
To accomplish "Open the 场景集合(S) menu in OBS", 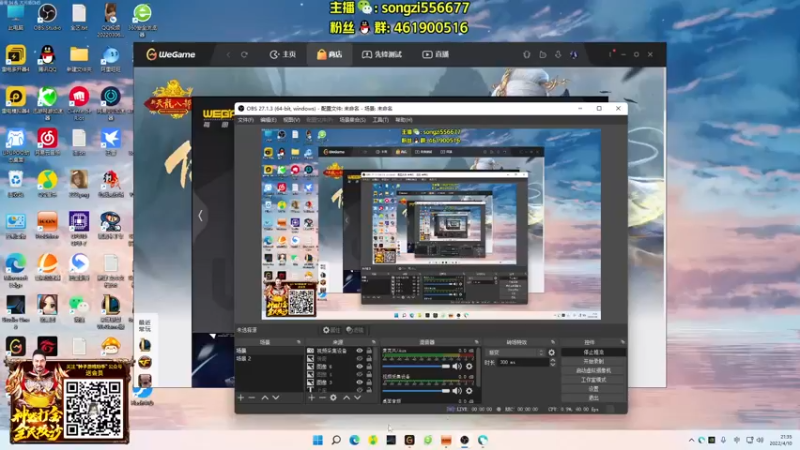I will click(353, 120).
